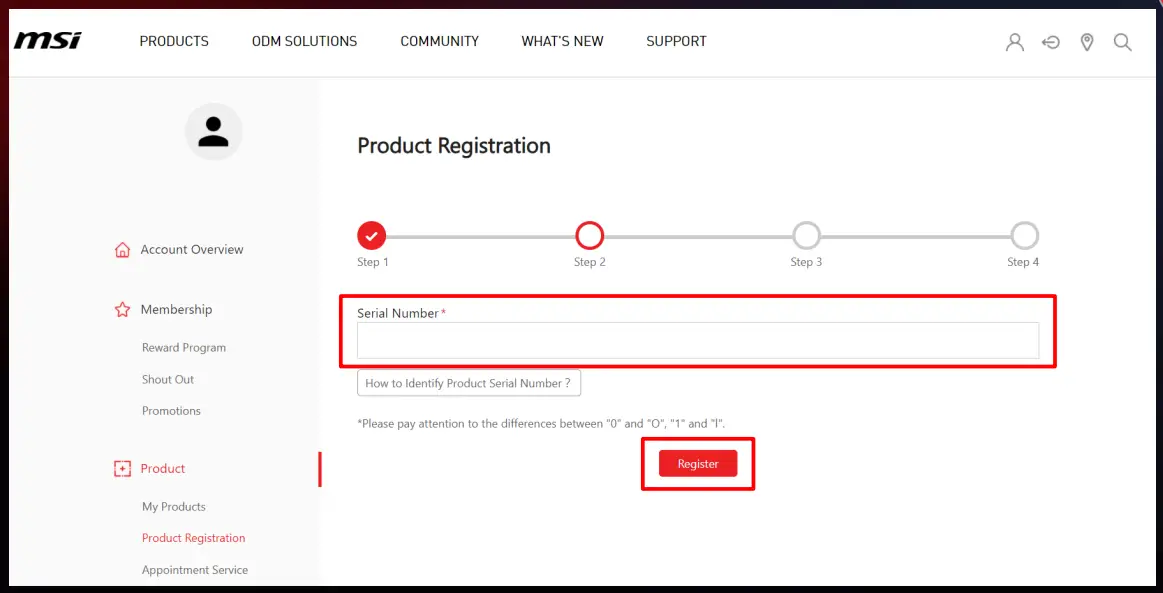Click How to Identify Product Serial Number
Image resolution: width=1163 pixels, height=593 pixels.
click(468, 383)
